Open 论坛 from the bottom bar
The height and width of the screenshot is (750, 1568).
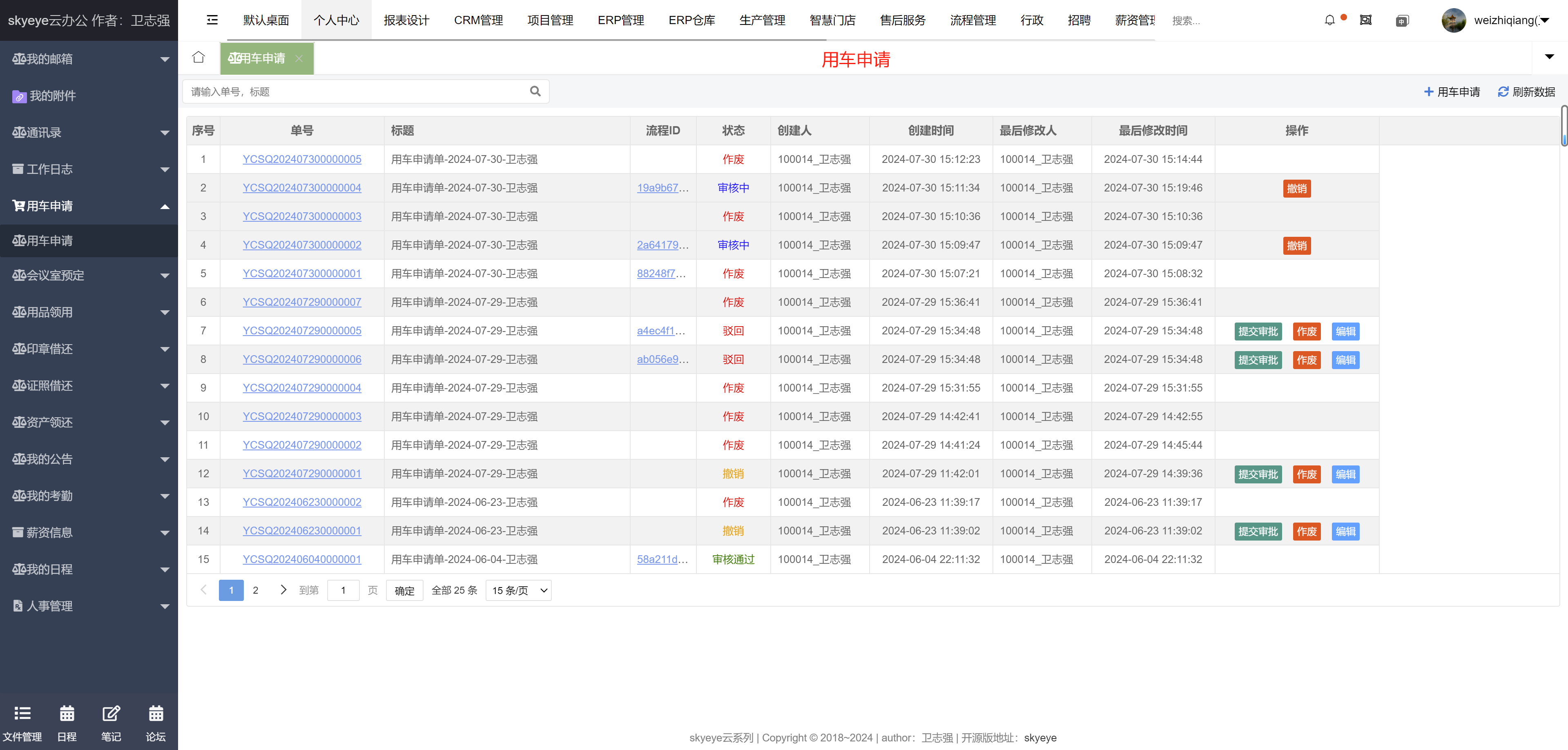(156, 723)
